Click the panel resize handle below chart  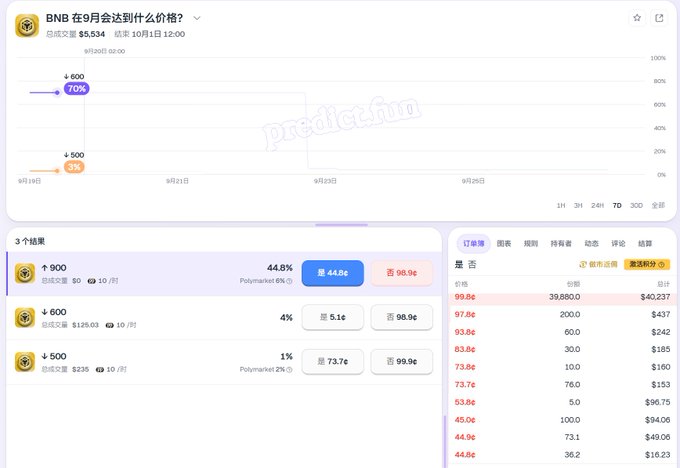point(341,225)
